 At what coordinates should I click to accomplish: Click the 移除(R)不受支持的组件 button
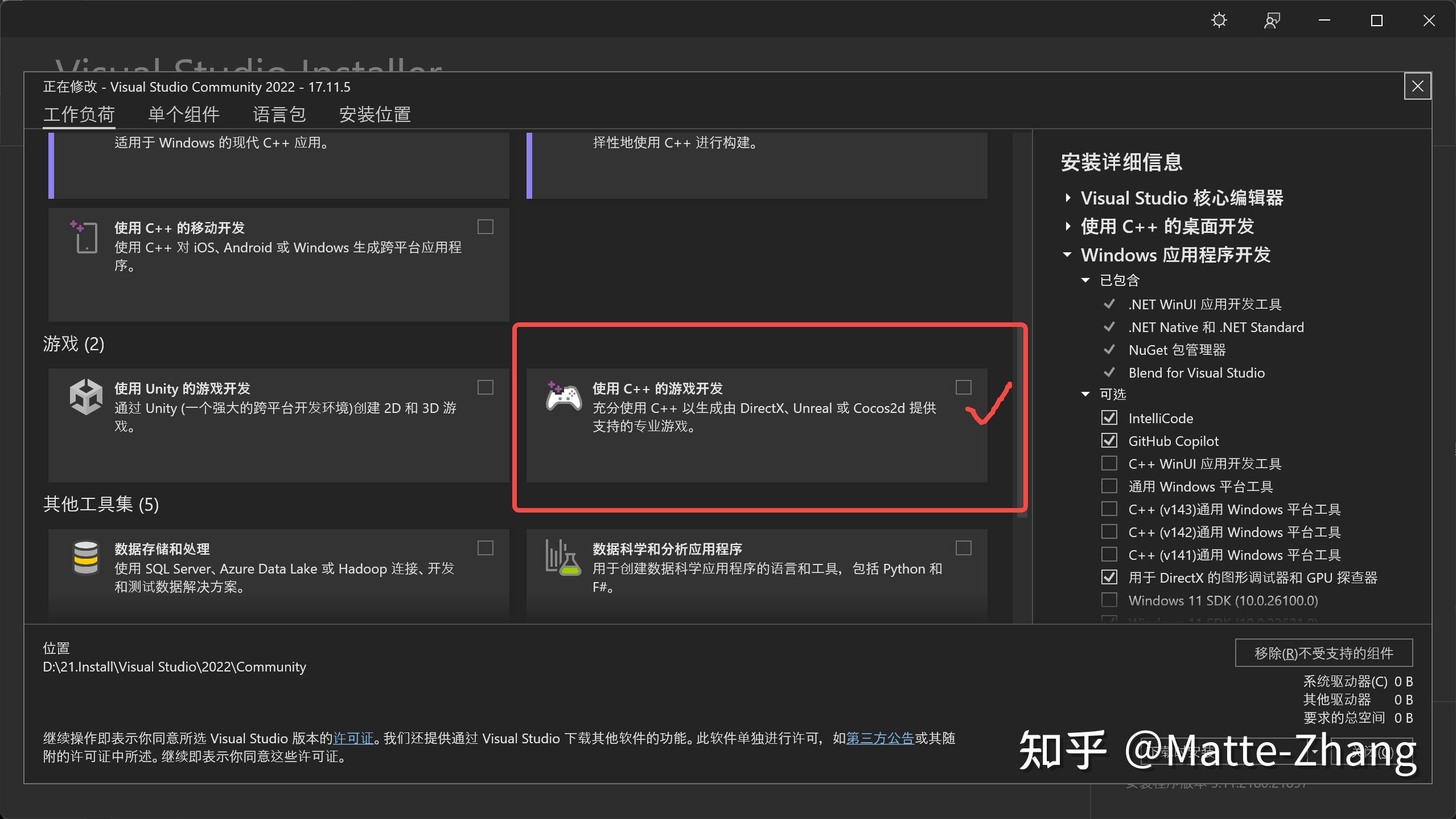point(1322,653)
